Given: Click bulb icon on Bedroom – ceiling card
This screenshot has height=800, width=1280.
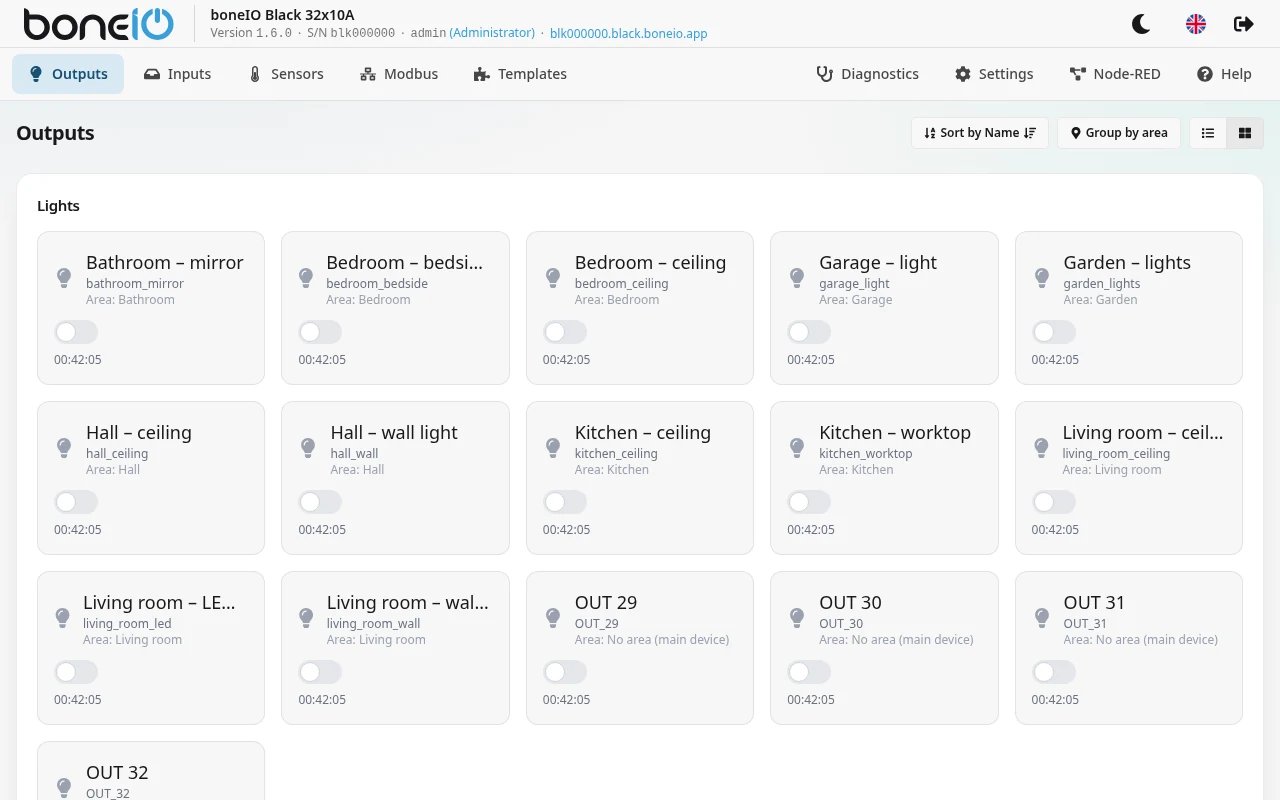Looking at the screenshot, I should point(553,277).
